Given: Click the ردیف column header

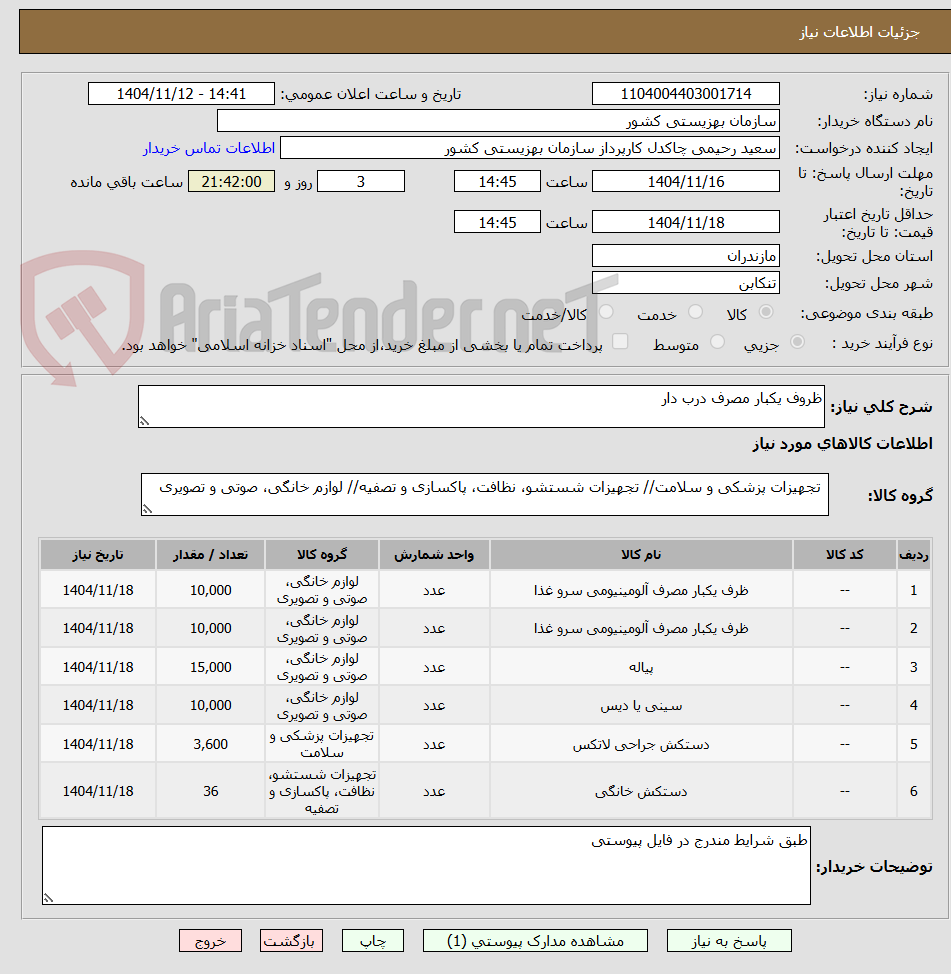Looking at the screenshot, I should 914,555.
